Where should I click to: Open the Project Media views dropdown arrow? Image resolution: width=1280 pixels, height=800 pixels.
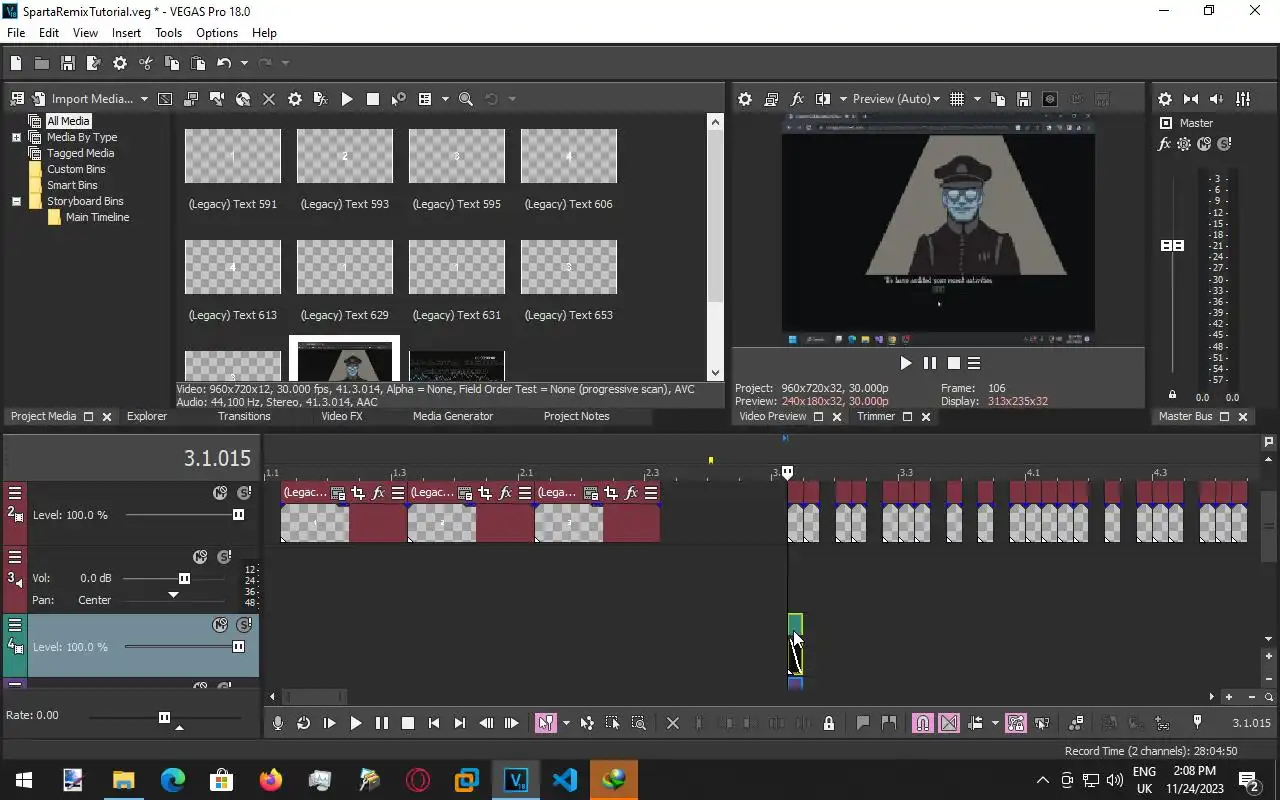[x=445, y=99]
